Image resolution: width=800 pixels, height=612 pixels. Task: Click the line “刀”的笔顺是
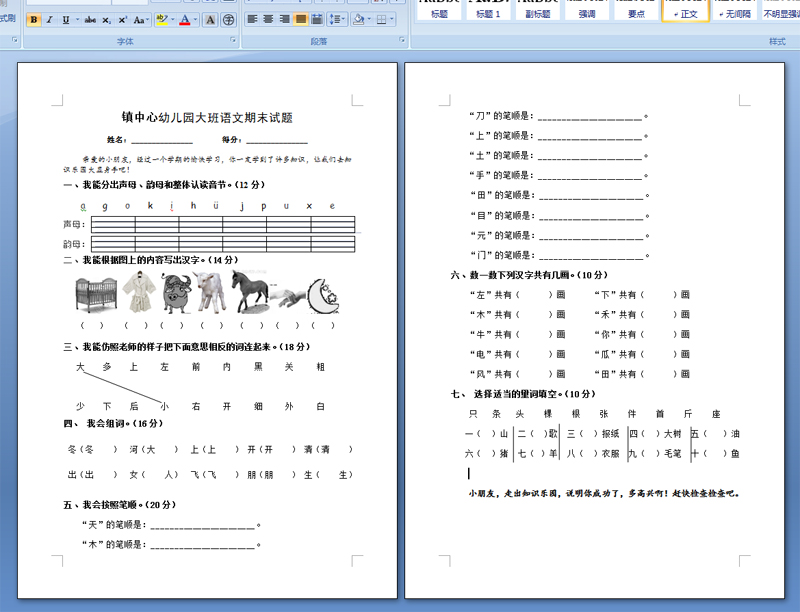click(559, 116)
